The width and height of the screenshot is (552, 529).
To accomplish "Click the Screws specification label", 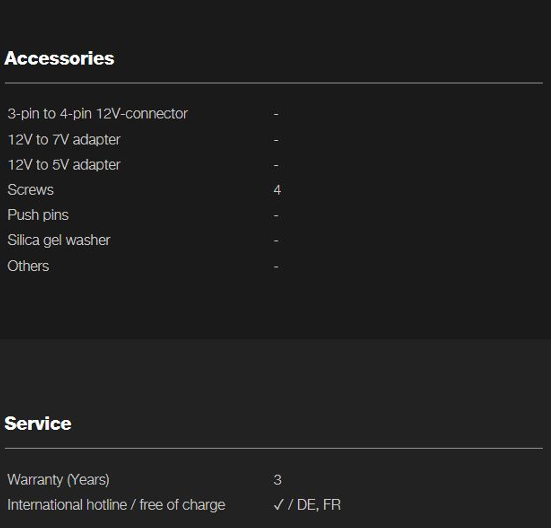I will [31, 190].
